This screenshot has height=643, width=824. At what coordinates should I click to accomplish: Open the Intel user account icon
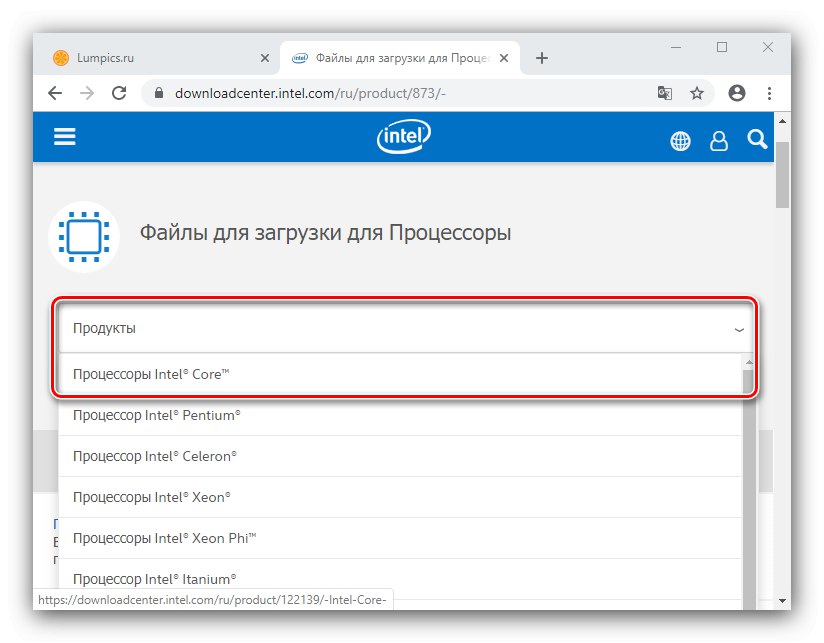coord(719,141)
